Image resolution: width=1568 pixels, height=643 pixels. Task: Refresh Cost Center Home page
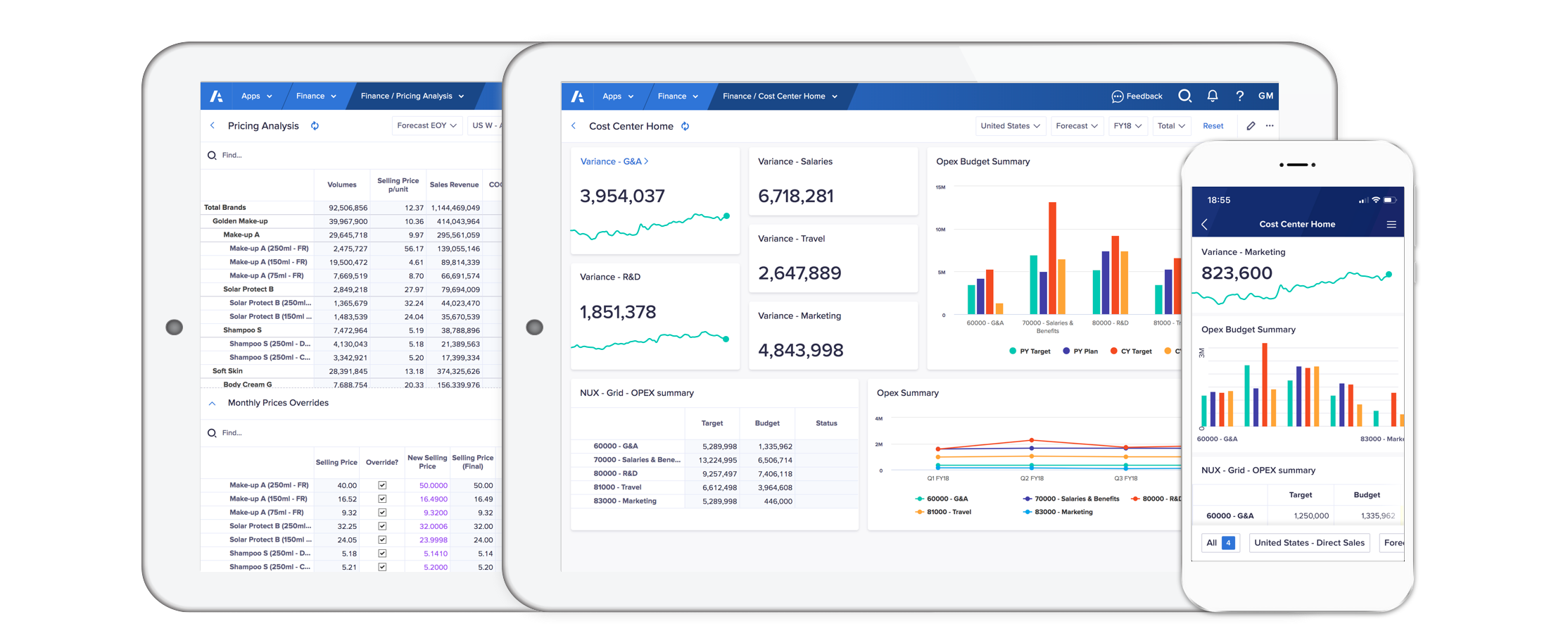coord(685,126)
